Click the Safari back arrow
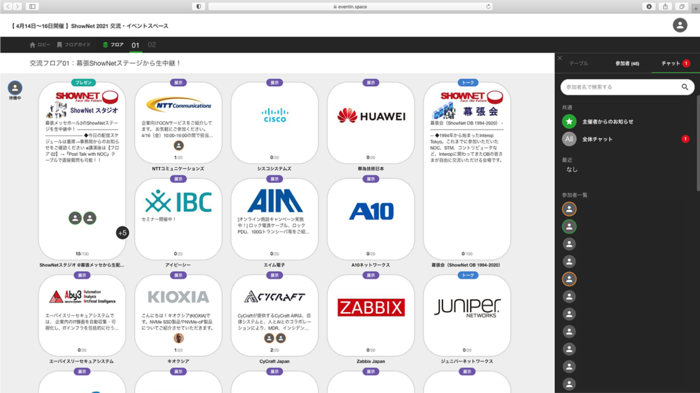 pyautogui.click(x=8, y=6)
